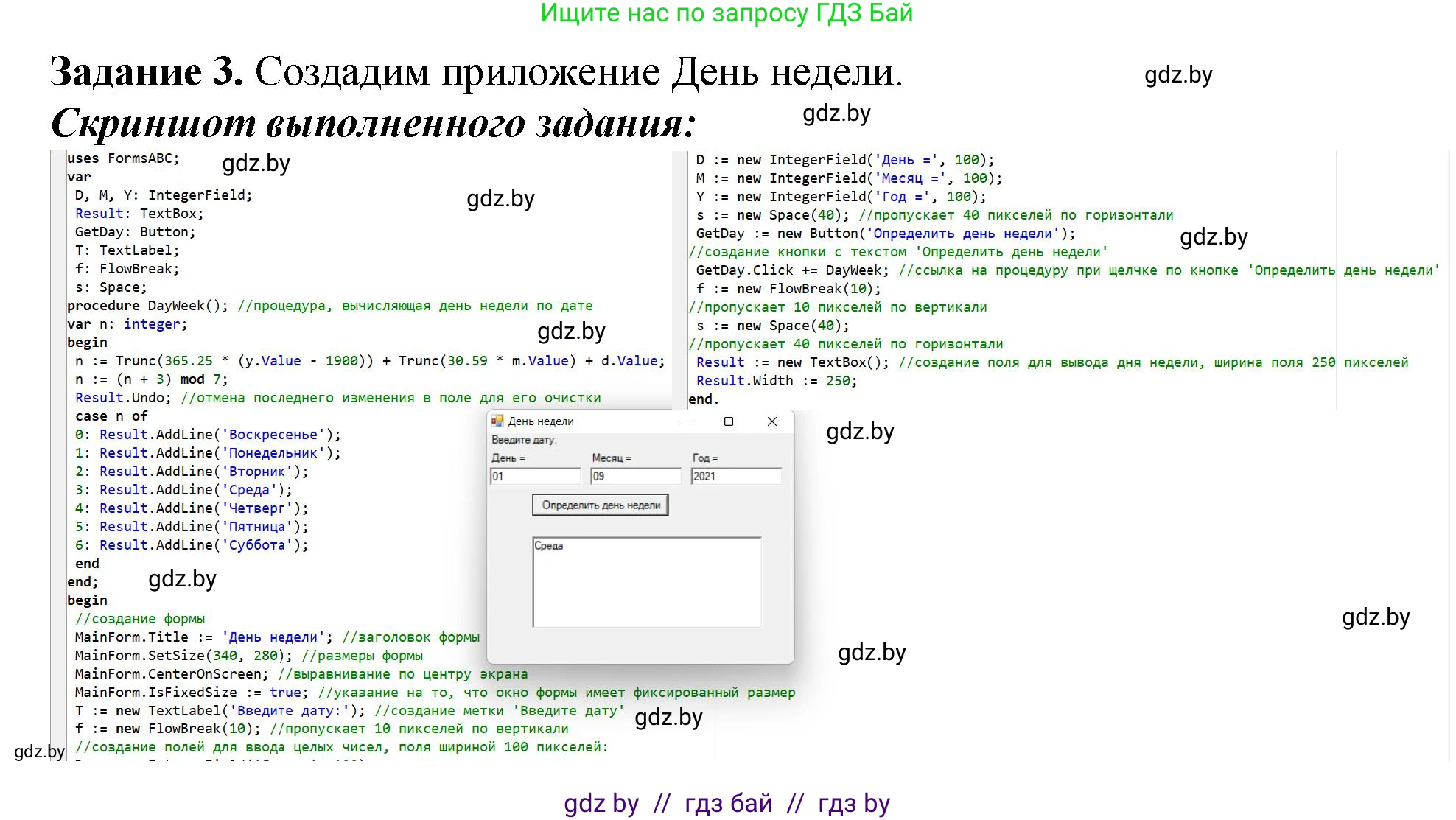Click the День недели title bar text
The width and height of the screenshot is (1456, 820).
(x=541, y=421)
